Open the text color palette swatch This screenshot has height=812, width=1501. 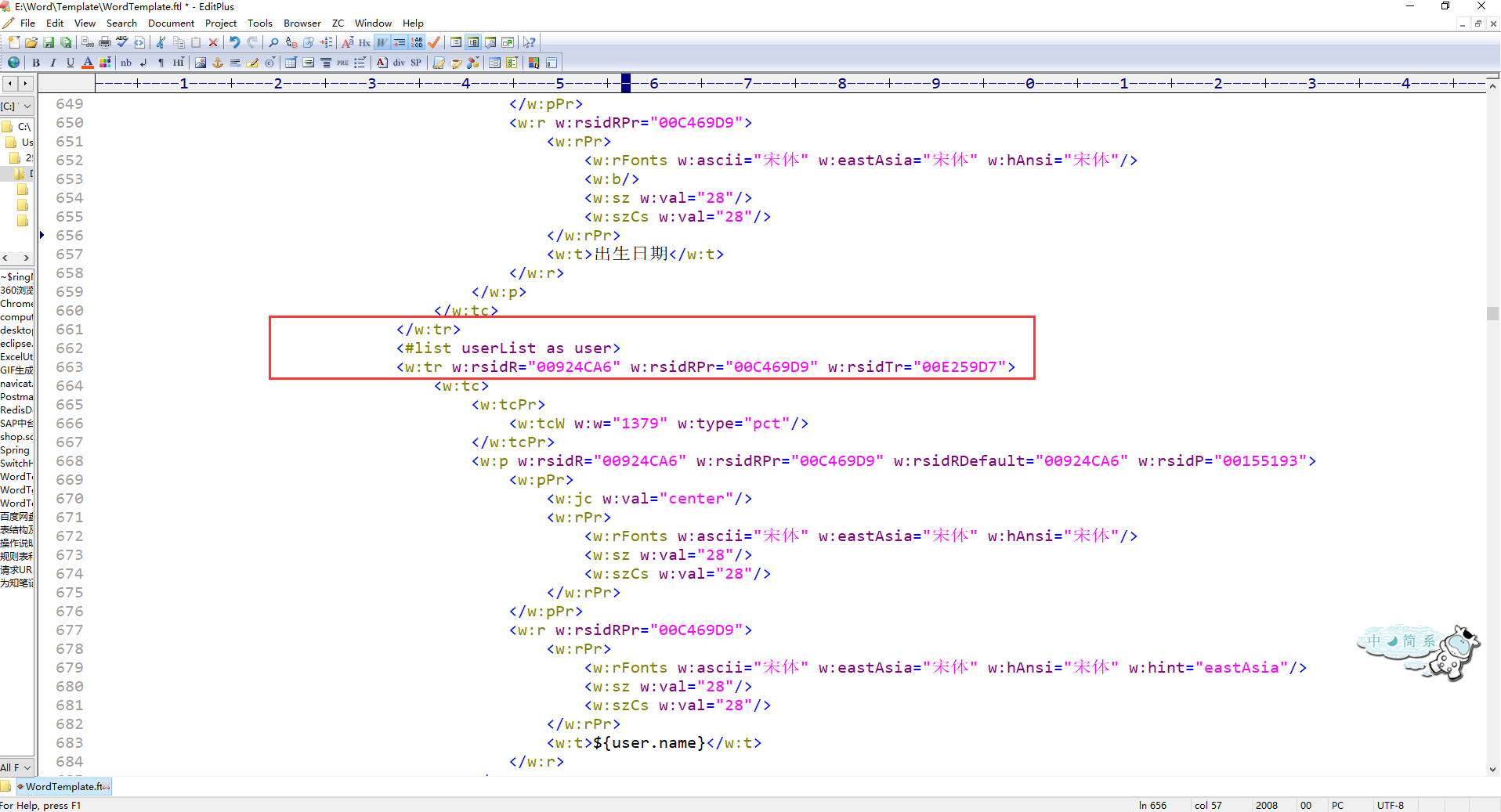pos(106,63)
